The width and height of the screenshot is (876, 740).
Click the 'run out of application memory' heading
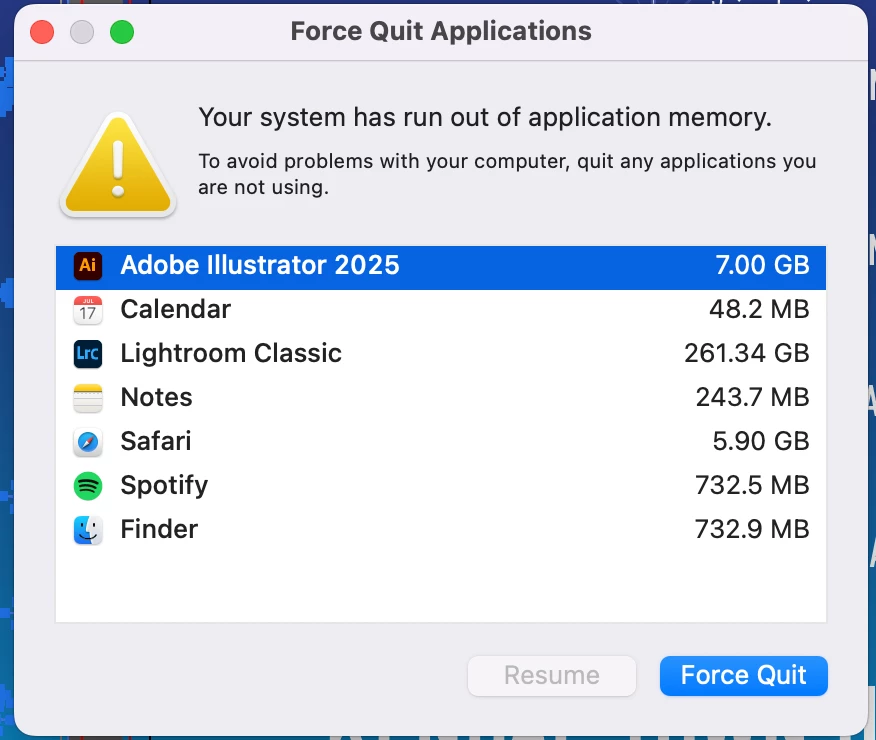(x=485, y=118)
